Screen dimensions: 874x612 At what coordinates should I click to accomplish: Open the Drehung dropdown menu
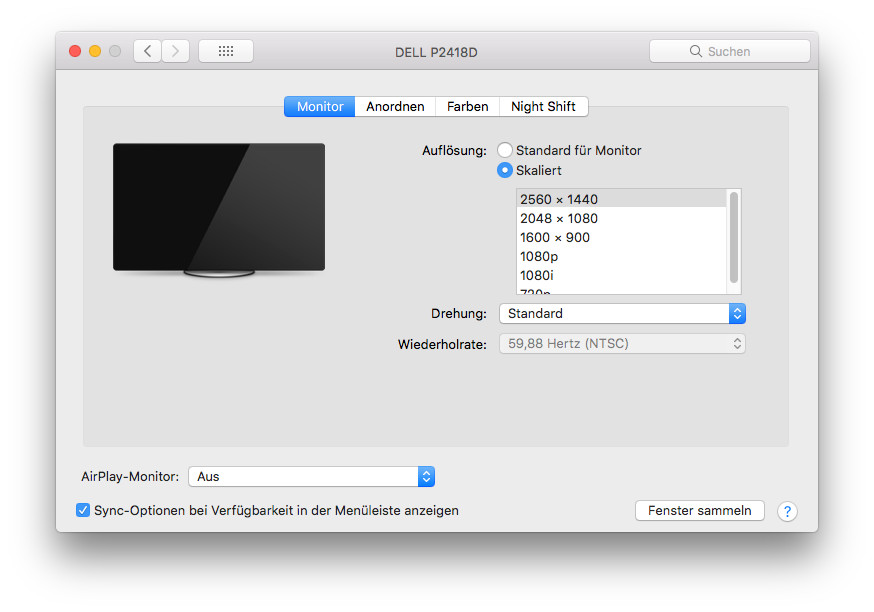pyautogui.click(x=622, y=313)
